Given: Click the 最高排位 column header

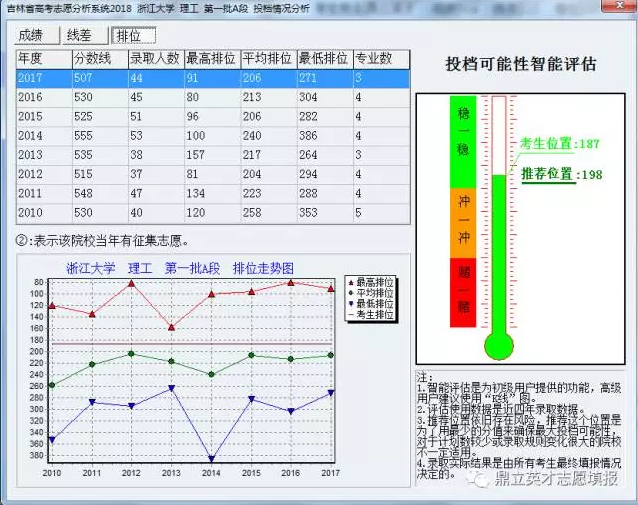Looking at the screenshot, I should (x=212, y=59).
